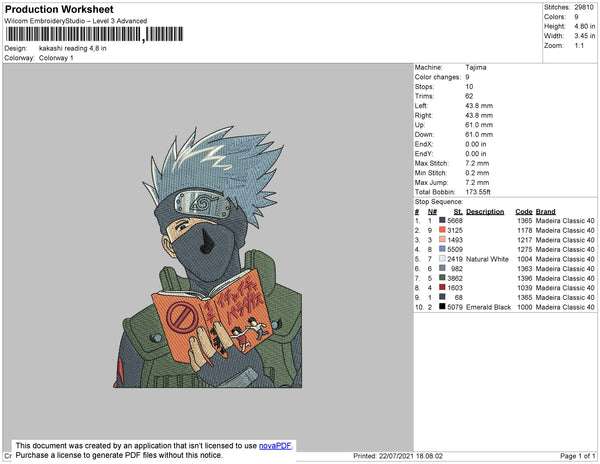Image resolution: width=600 pixels, height=464 pixels.
Task: Select the Natural White color swatch
Action: coord(442,259)
